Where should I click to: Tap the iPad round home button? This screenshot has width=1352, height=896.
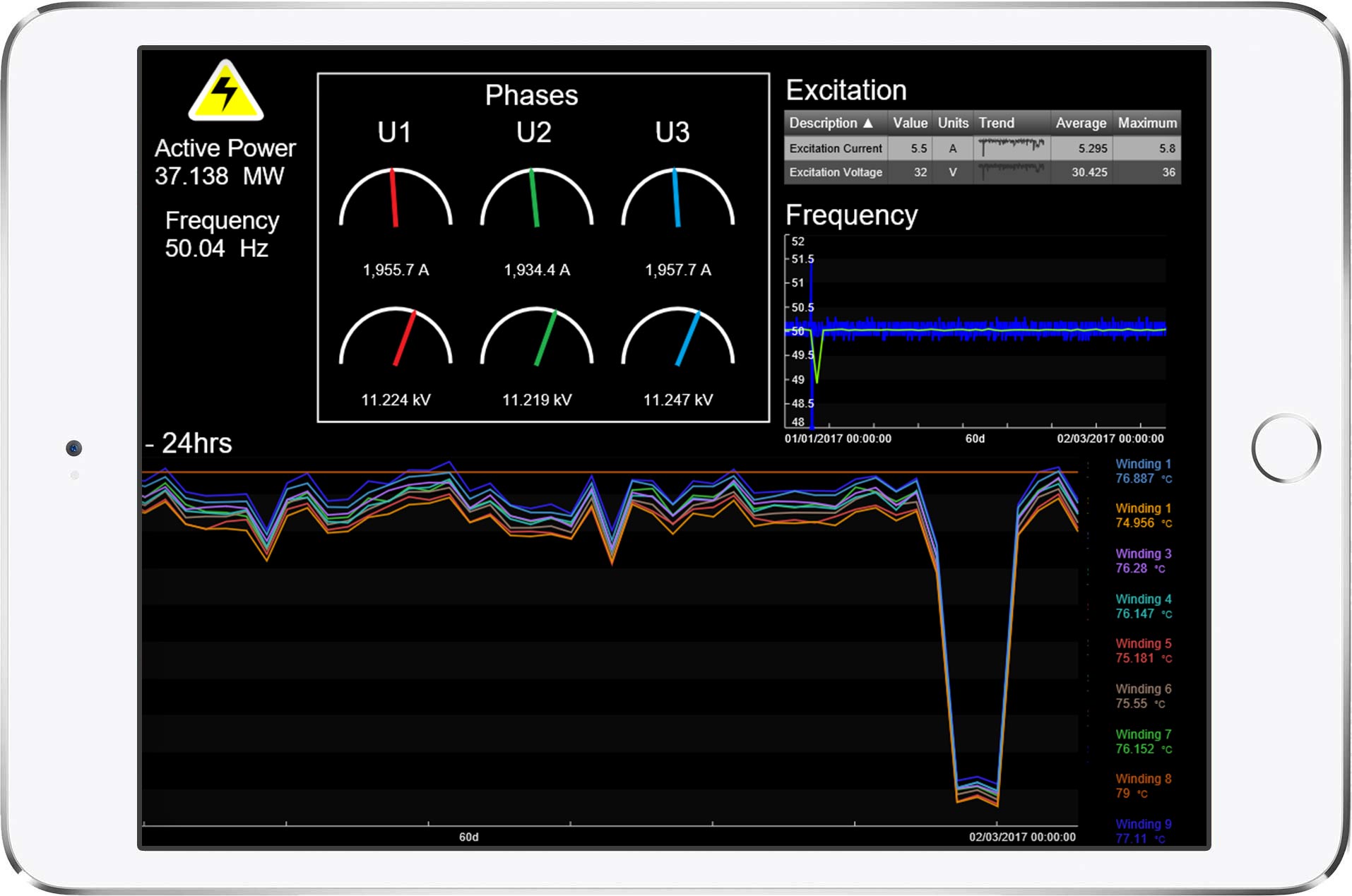point(1286,448)
